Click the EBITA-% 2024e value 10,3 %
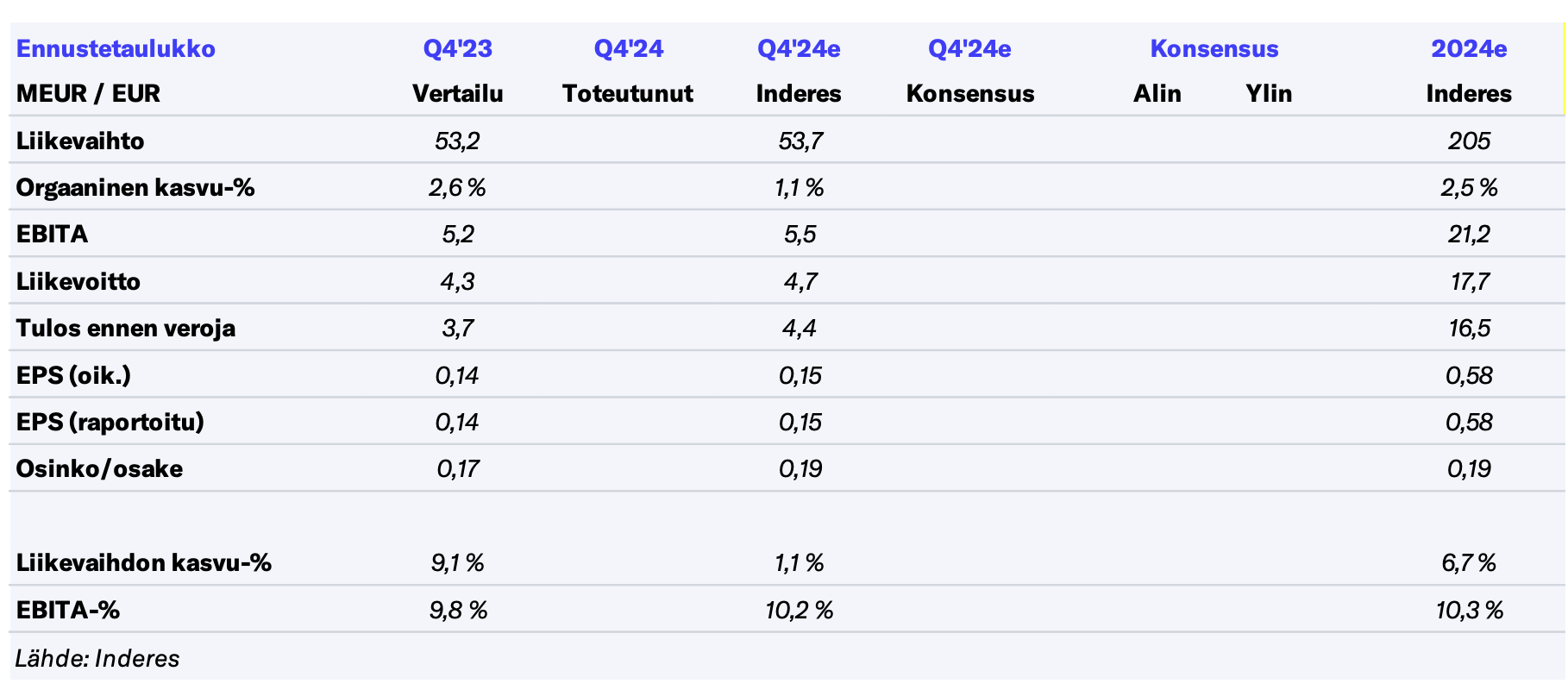Viewport: 1568px width, 690px height. point(1469,610)
